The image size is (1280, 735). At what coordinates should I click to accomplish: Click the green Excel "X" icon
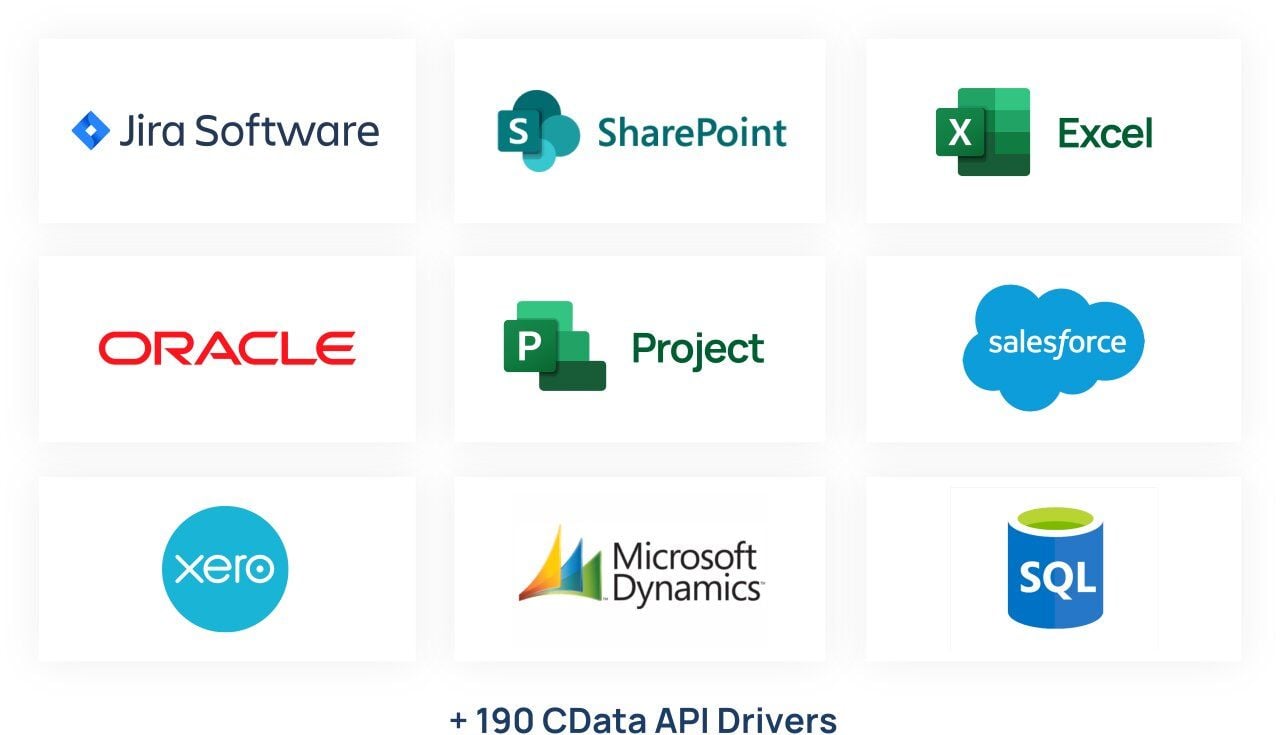click(x=962, y=131)
